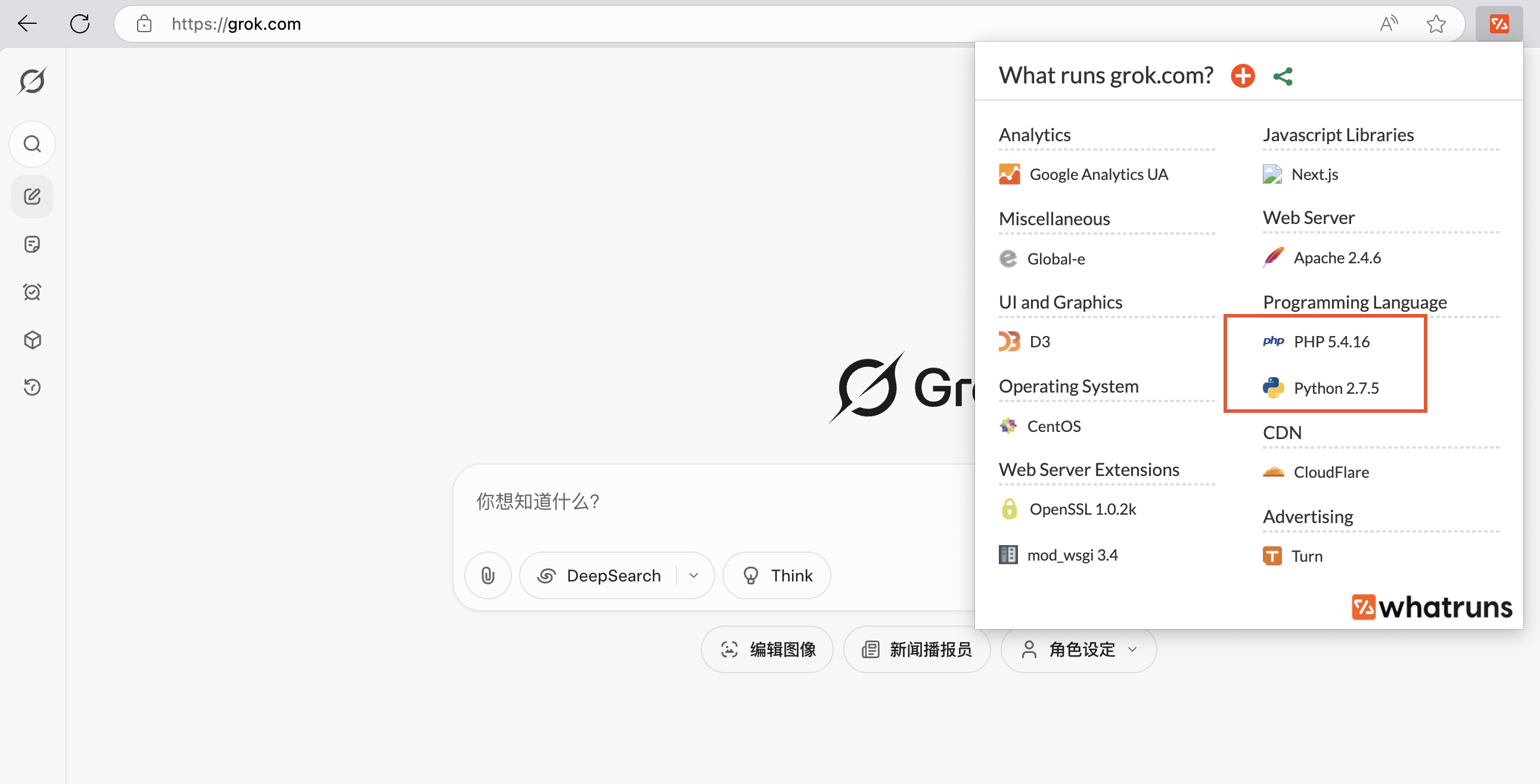
Task: Open the read aloud icon in address bar
Action: tap(1389, 24)
